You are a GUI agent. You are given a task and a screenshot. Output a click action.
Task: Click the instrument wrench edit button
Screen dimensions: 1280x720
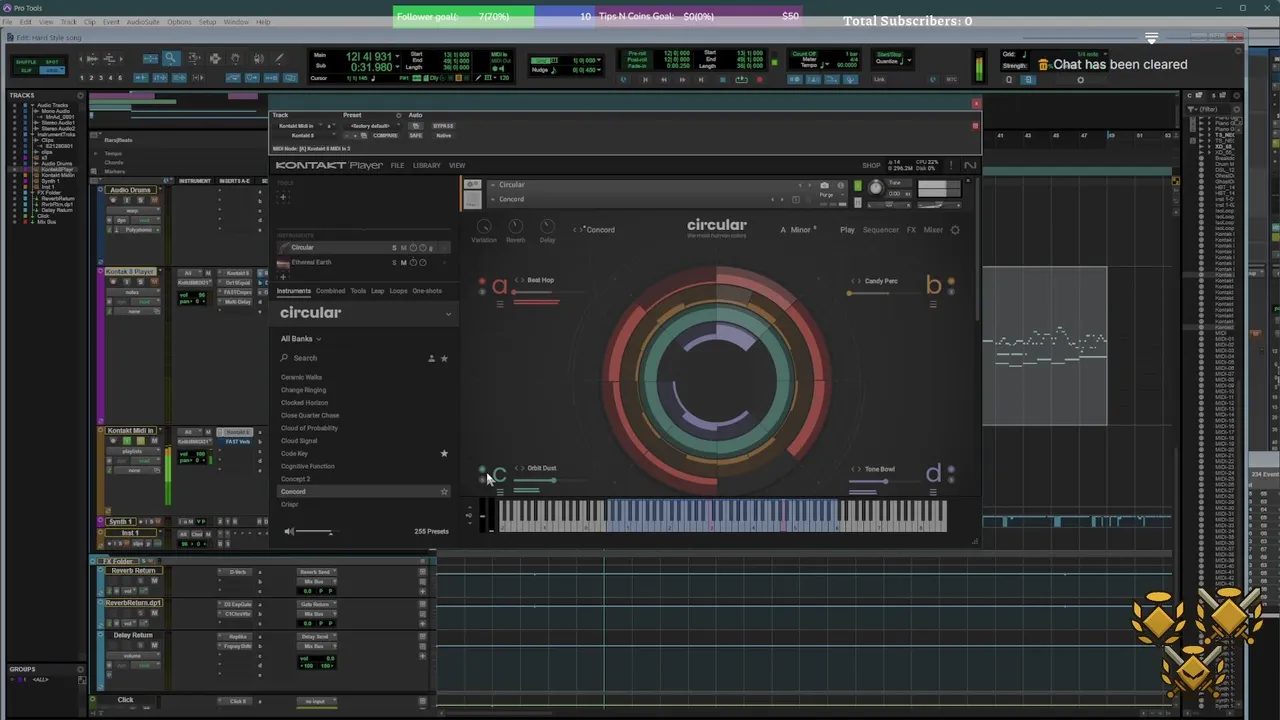click(473, 185)
